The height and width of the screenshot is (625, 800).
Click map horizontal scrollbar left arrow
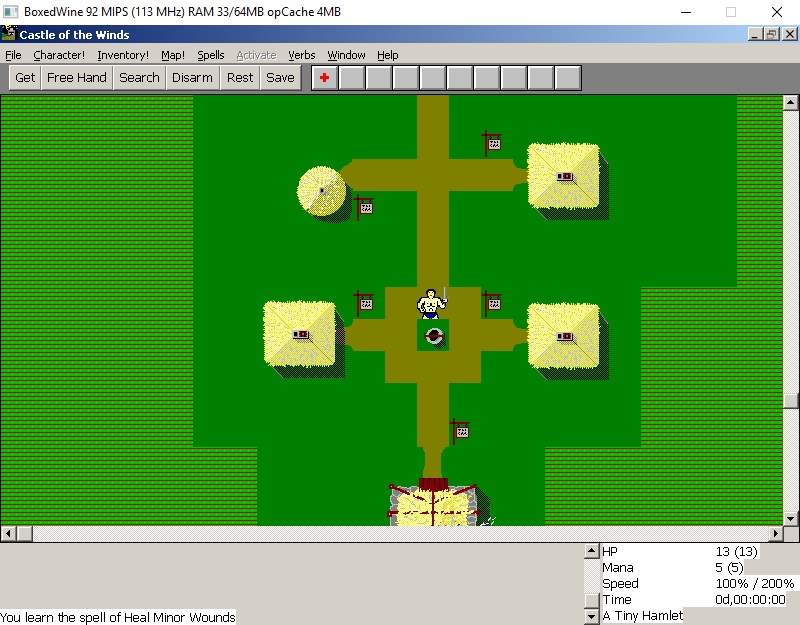8,534
